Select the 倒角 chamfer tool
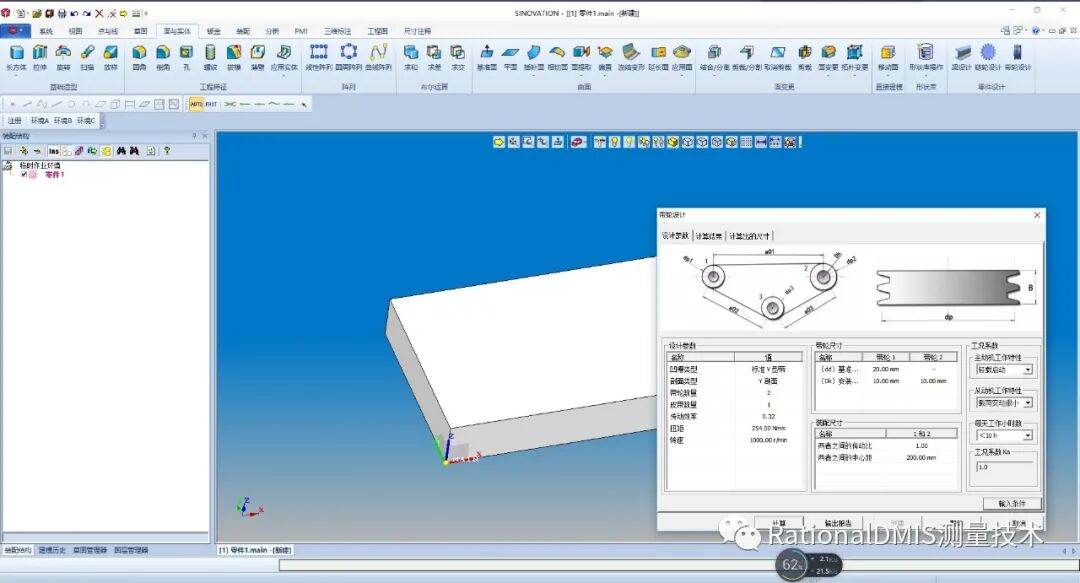This screenshot has height=583, width=1080. [163, 57]
